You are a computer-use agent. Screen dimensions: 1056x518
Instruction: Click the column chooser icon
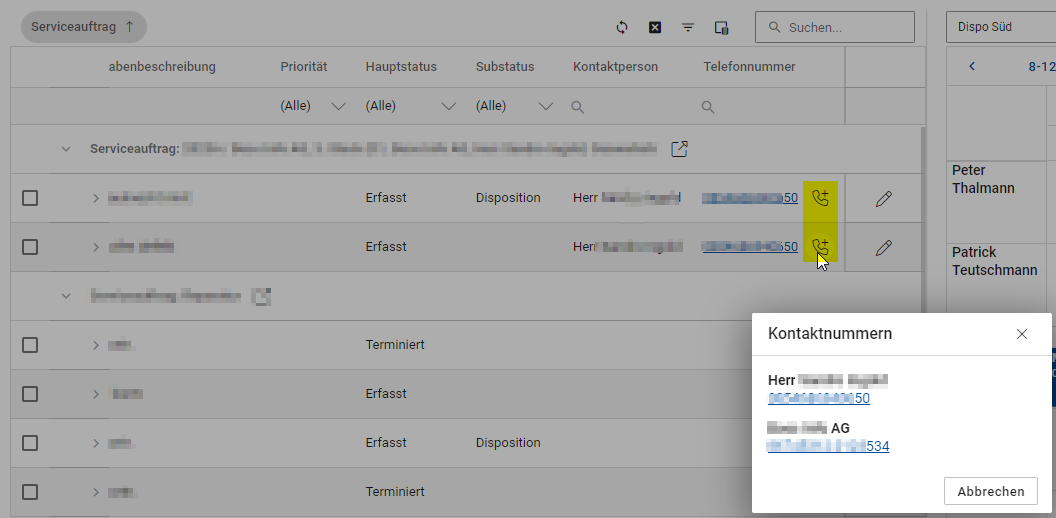721,28
